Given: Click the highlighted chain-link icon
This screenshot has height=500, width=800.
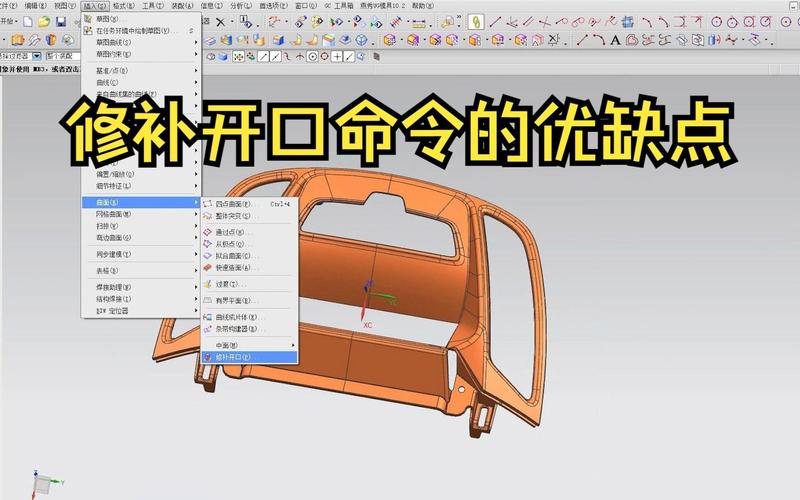Looking at the screenshot, I should pyautogui.click(x=476, y=22).
